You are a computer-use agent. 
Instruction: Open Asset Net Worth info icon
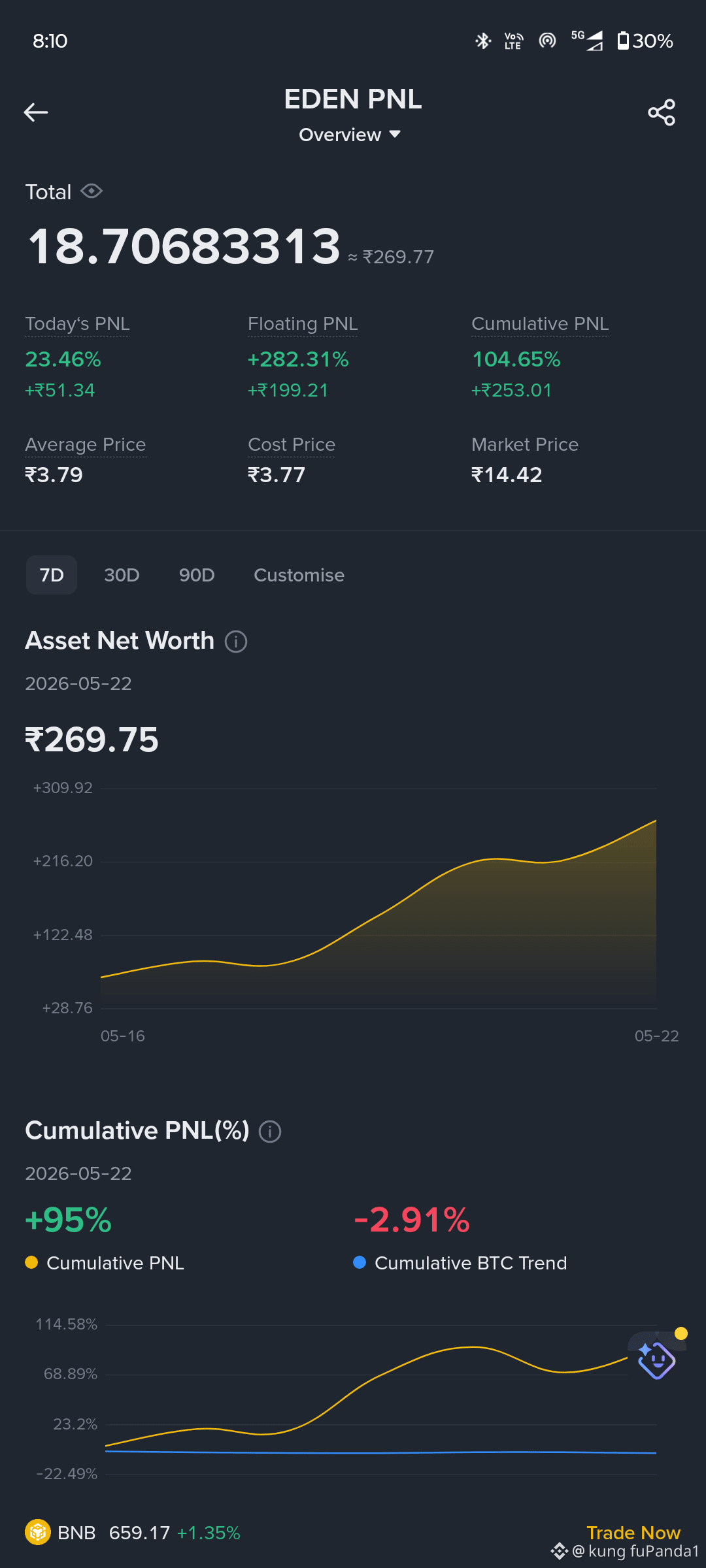click(x=236, y=642)
